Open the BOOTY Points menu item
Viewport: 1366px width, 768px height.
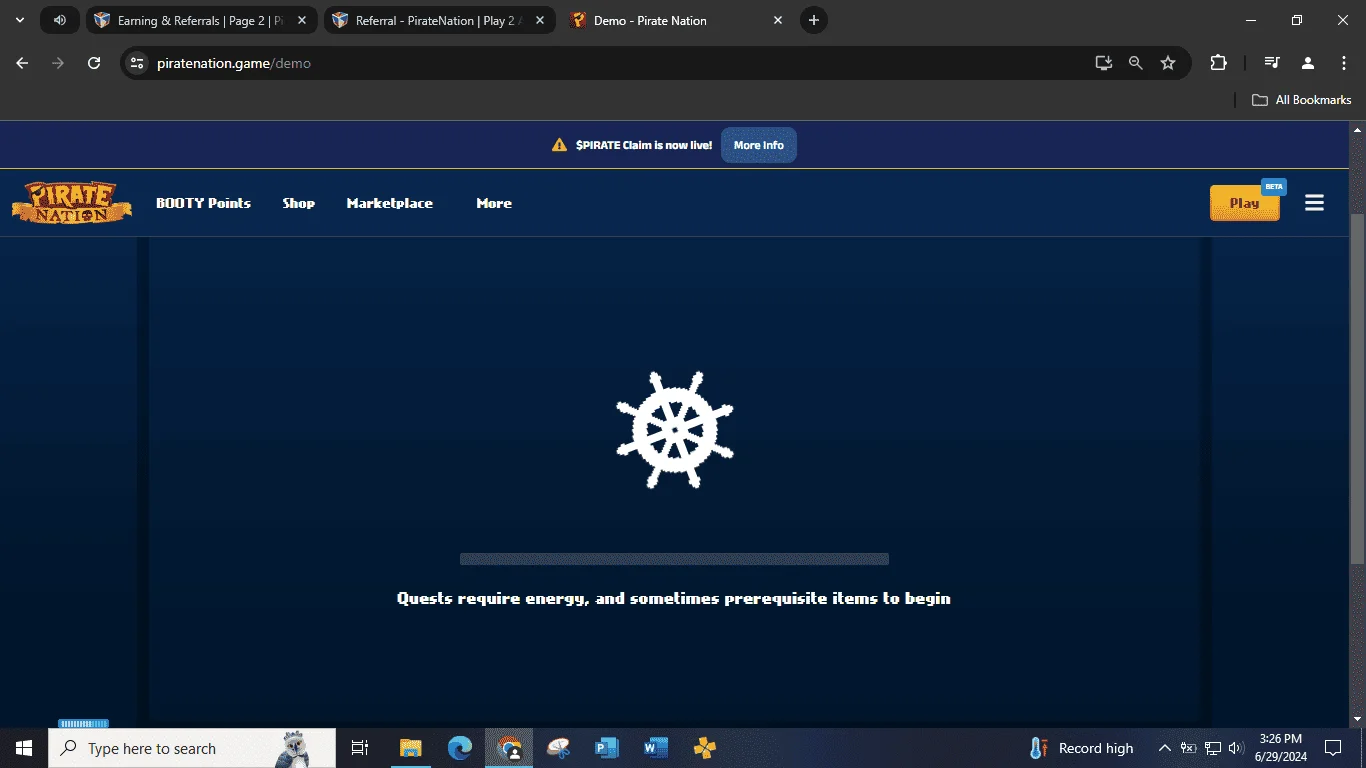coord(203,203)
